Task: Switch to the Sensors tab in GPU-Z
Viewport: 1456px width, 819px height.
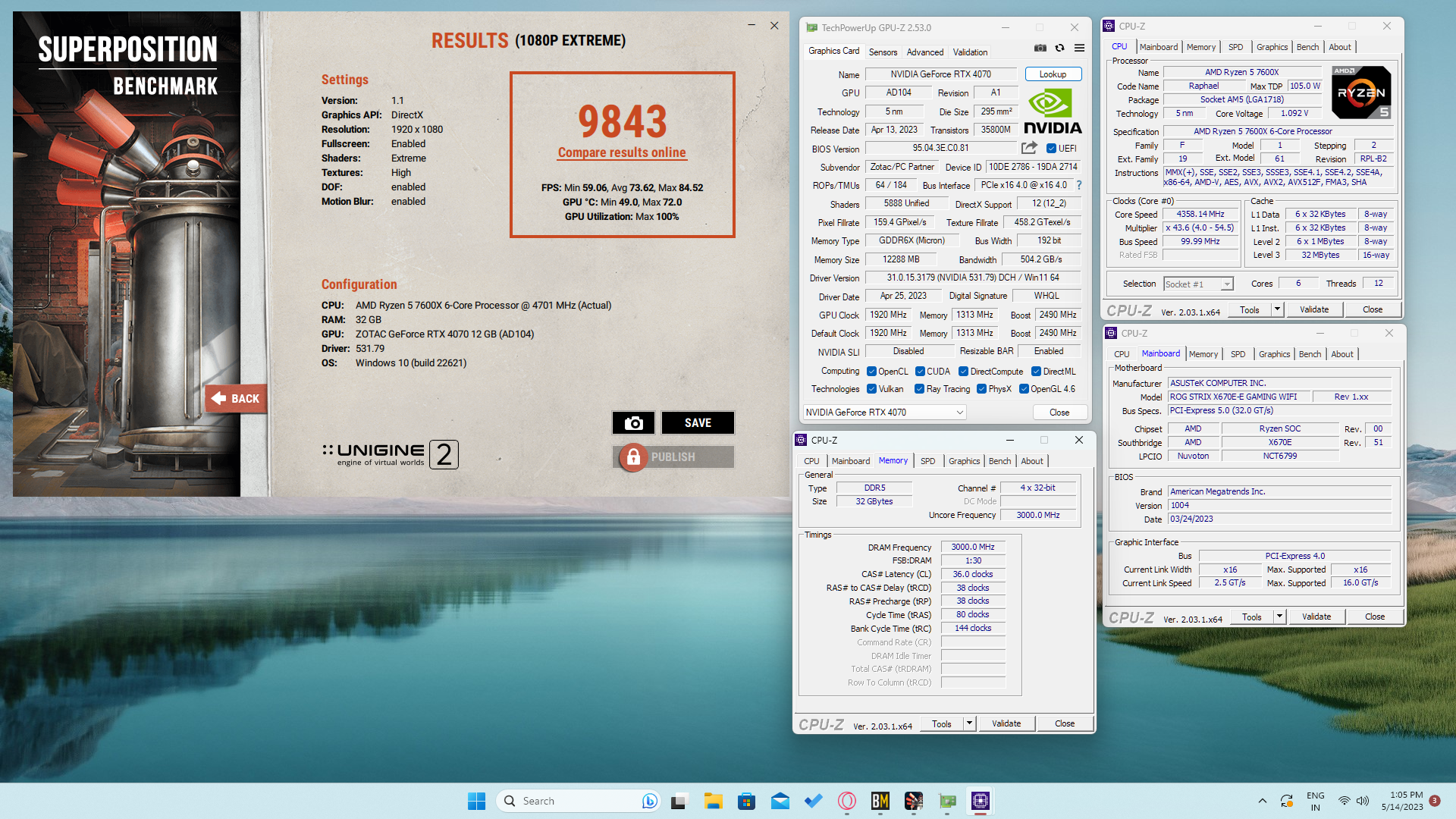Action: point(883,52)
